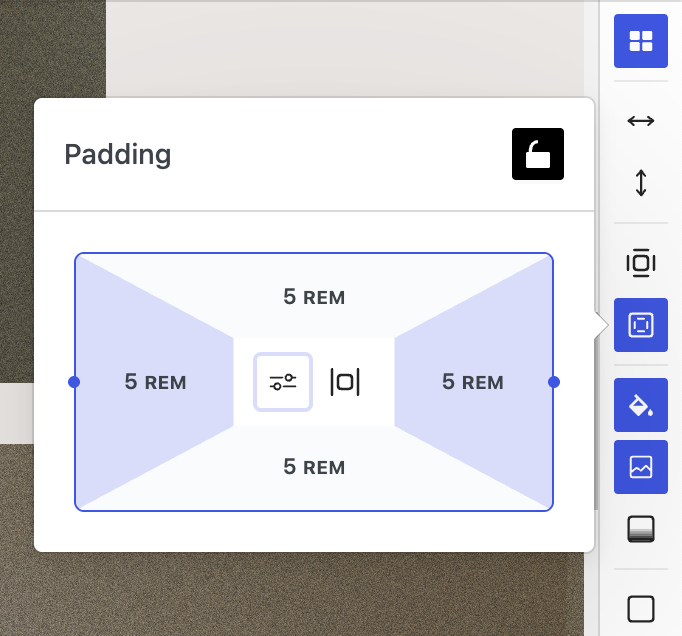The width and height of the screenshot is (682, 636).
Task: Open the gradient overlay tool
Action: click(641, 529)
